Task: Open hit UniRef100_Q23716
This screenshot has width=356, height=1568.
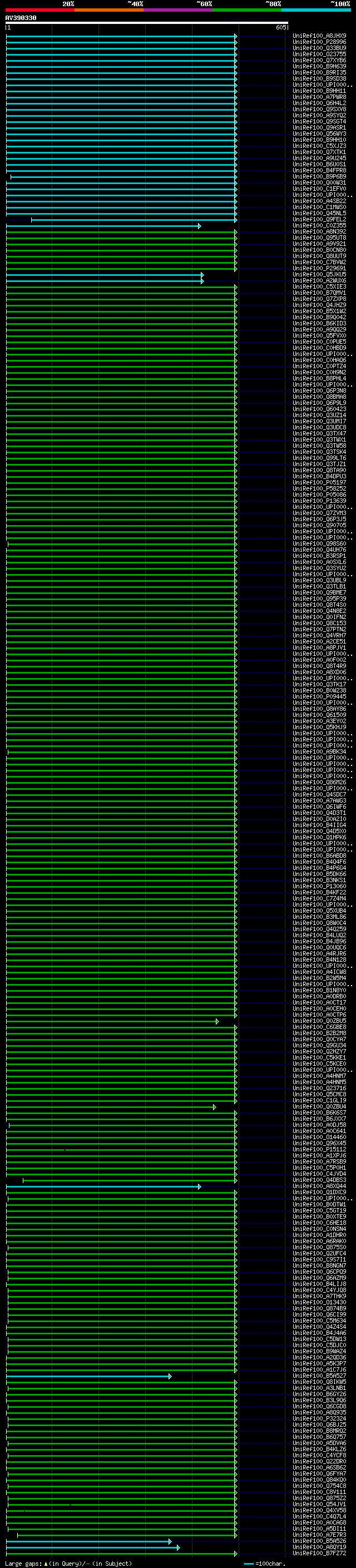Action: [x=319, y=1088]
